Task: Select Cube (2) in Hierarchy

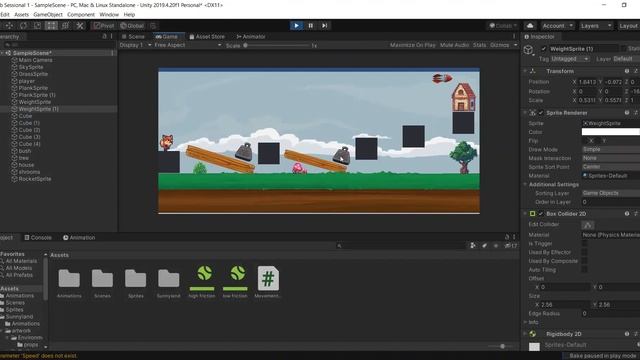Action: [29, 130]
